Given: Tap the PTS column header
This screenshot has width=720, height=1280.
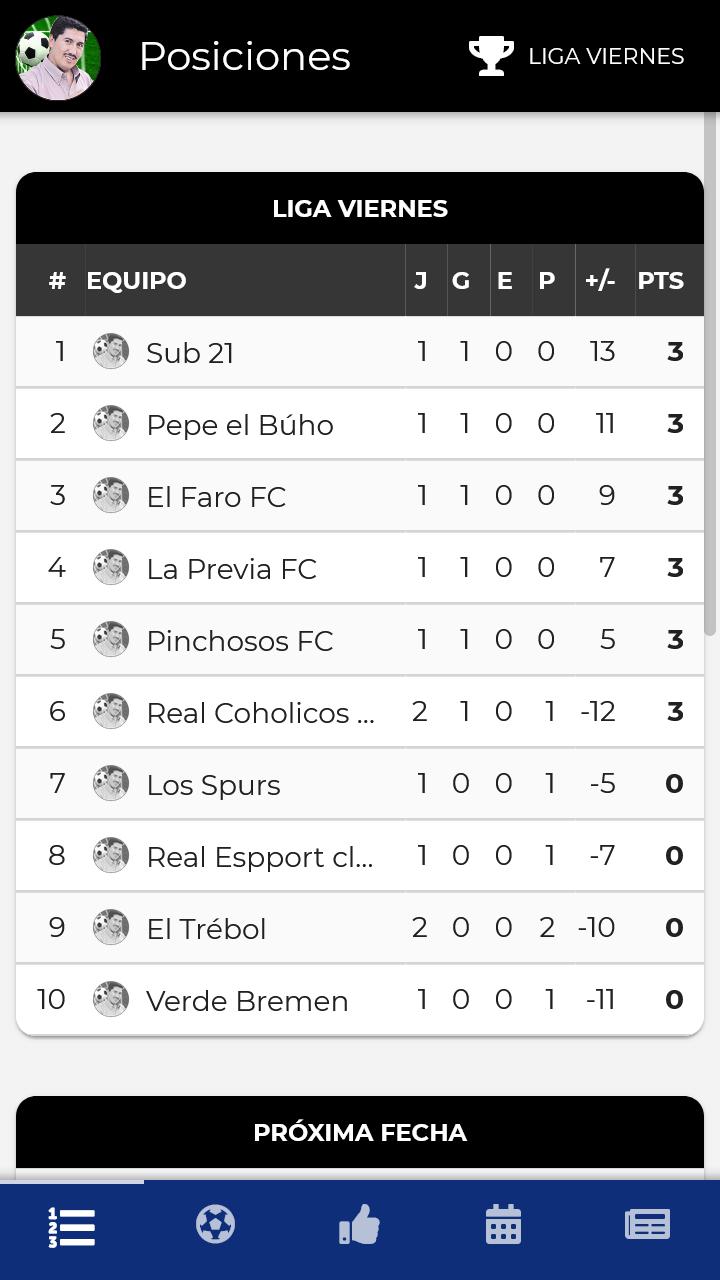Looking at the screenshot, I should (661, 280).
